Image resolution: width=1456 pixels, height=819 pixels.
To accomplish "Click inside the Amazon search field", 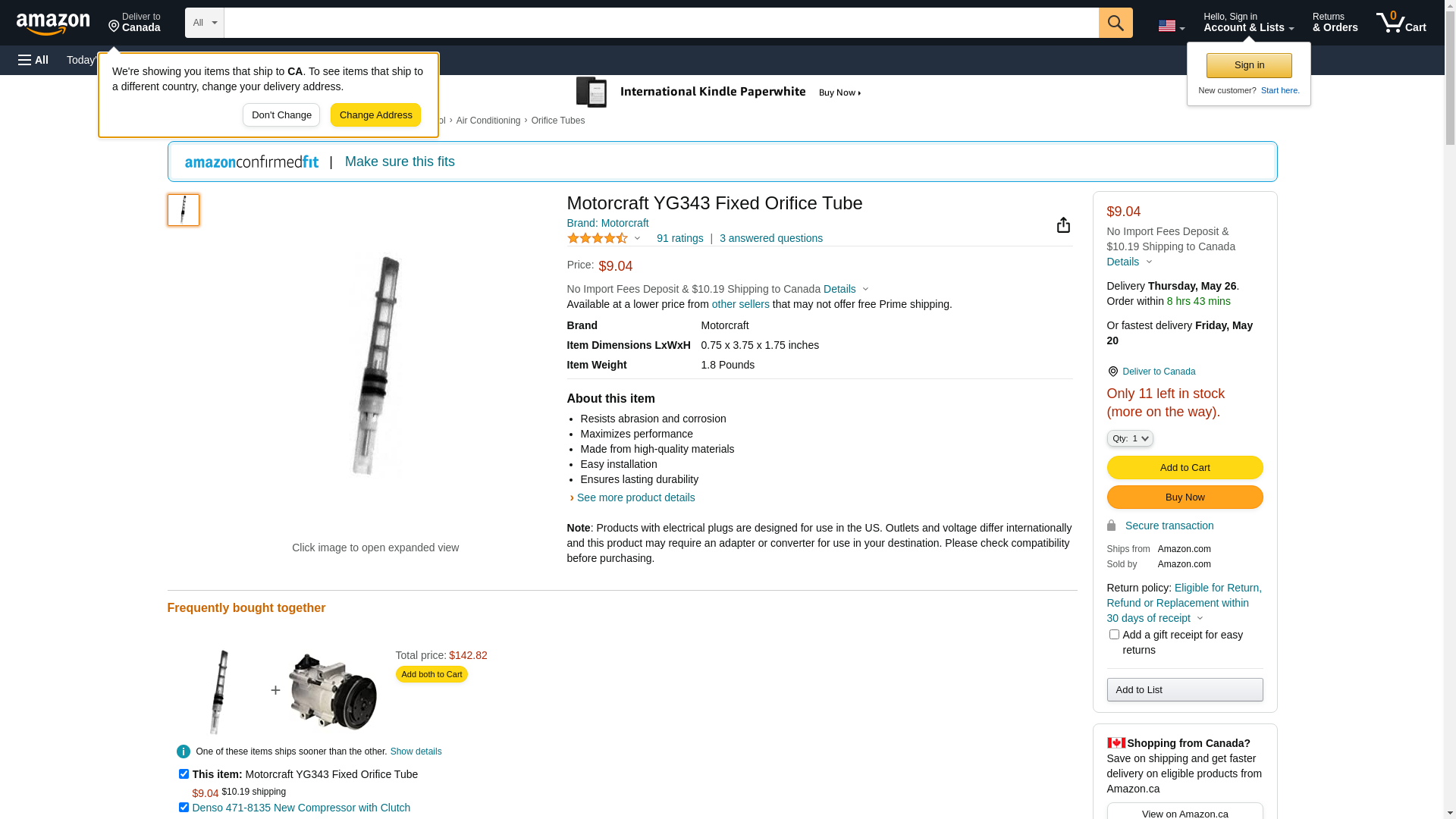I will point(660,23).
